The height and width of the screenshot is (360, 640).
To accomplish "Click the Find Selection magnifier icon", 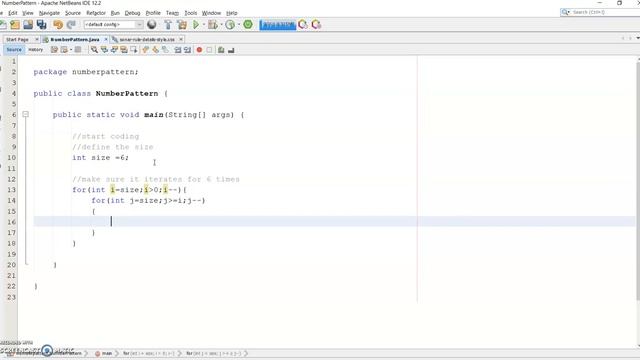I will (94, 50).
